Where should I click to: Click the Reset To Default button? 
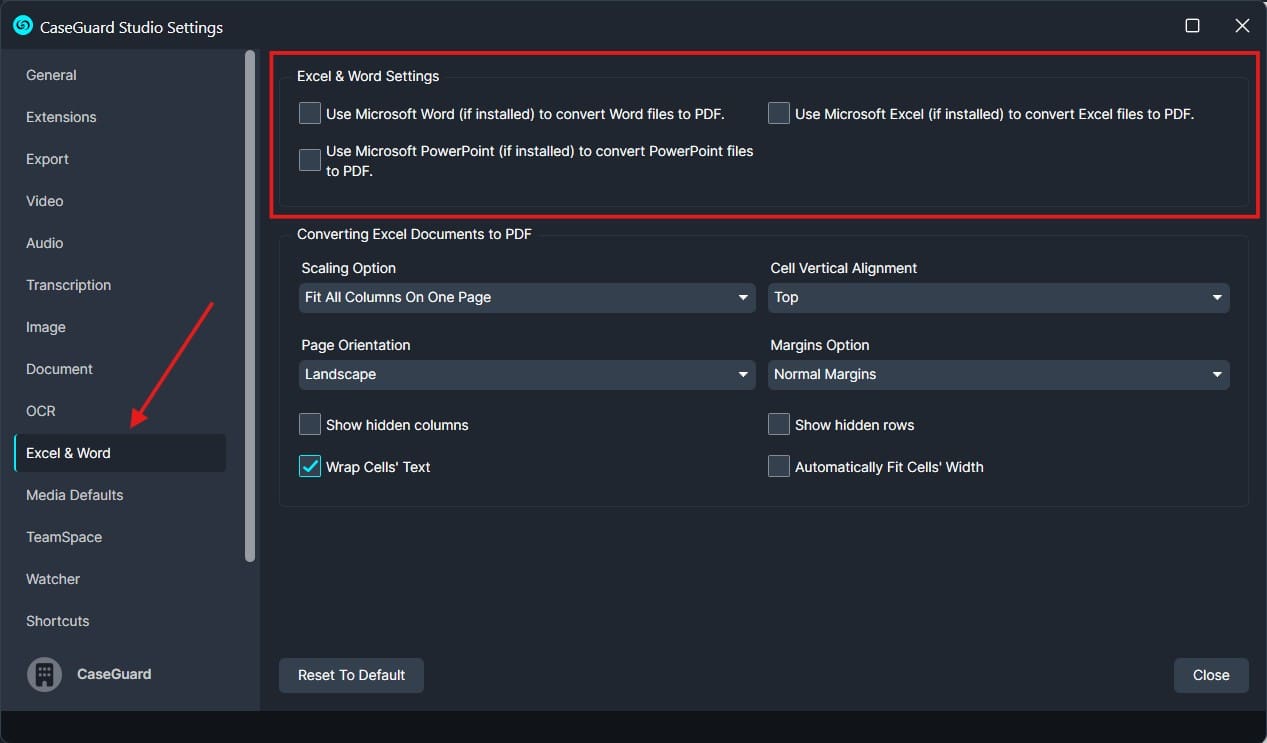351,675
